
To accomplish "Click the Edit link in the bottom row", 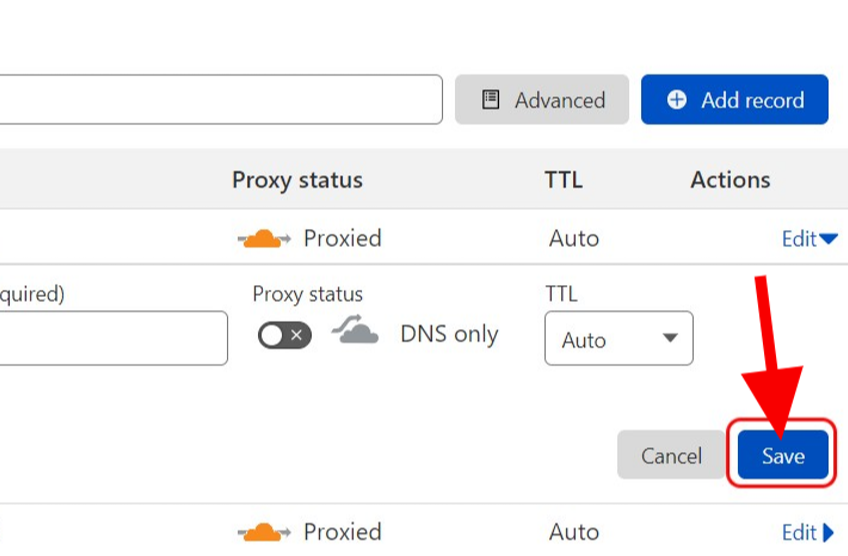I will click(x=799, y=532).
